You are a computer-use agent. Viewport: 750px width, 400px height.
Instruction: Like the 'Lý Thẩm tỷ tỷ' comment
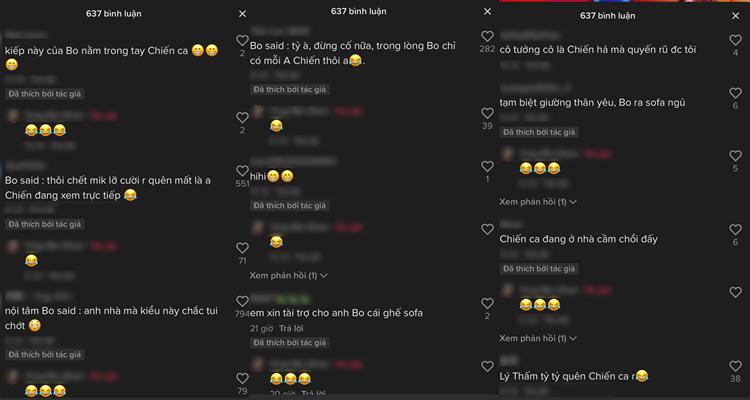(736, 366)
